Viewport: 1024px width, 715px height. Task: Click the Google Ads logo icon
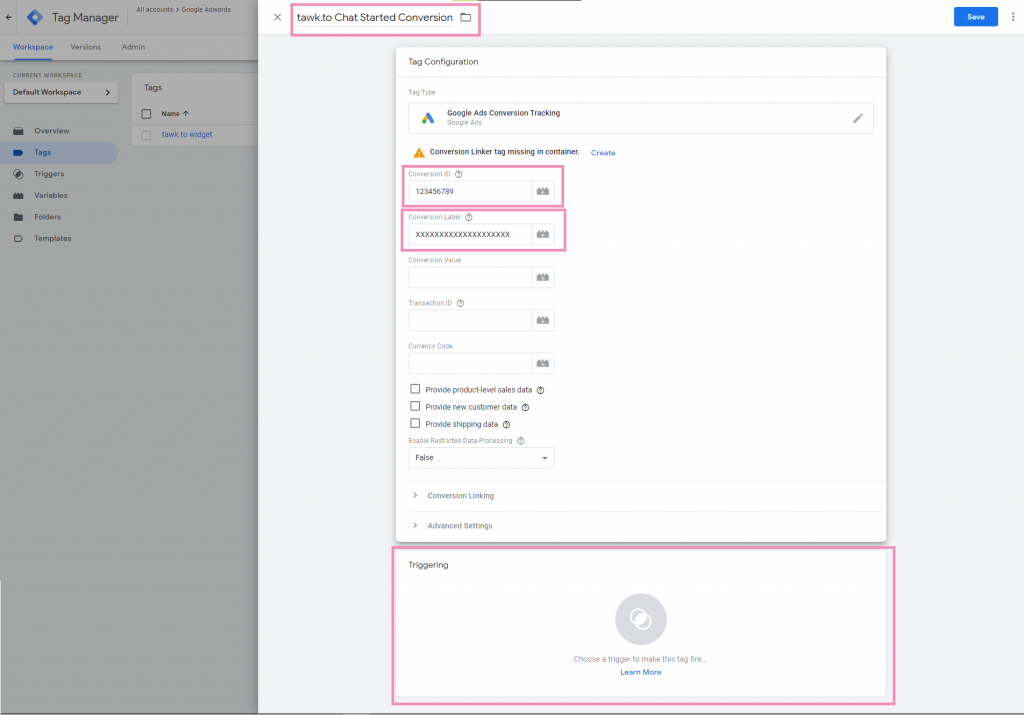pyautogui.click(x=428, y=118)
